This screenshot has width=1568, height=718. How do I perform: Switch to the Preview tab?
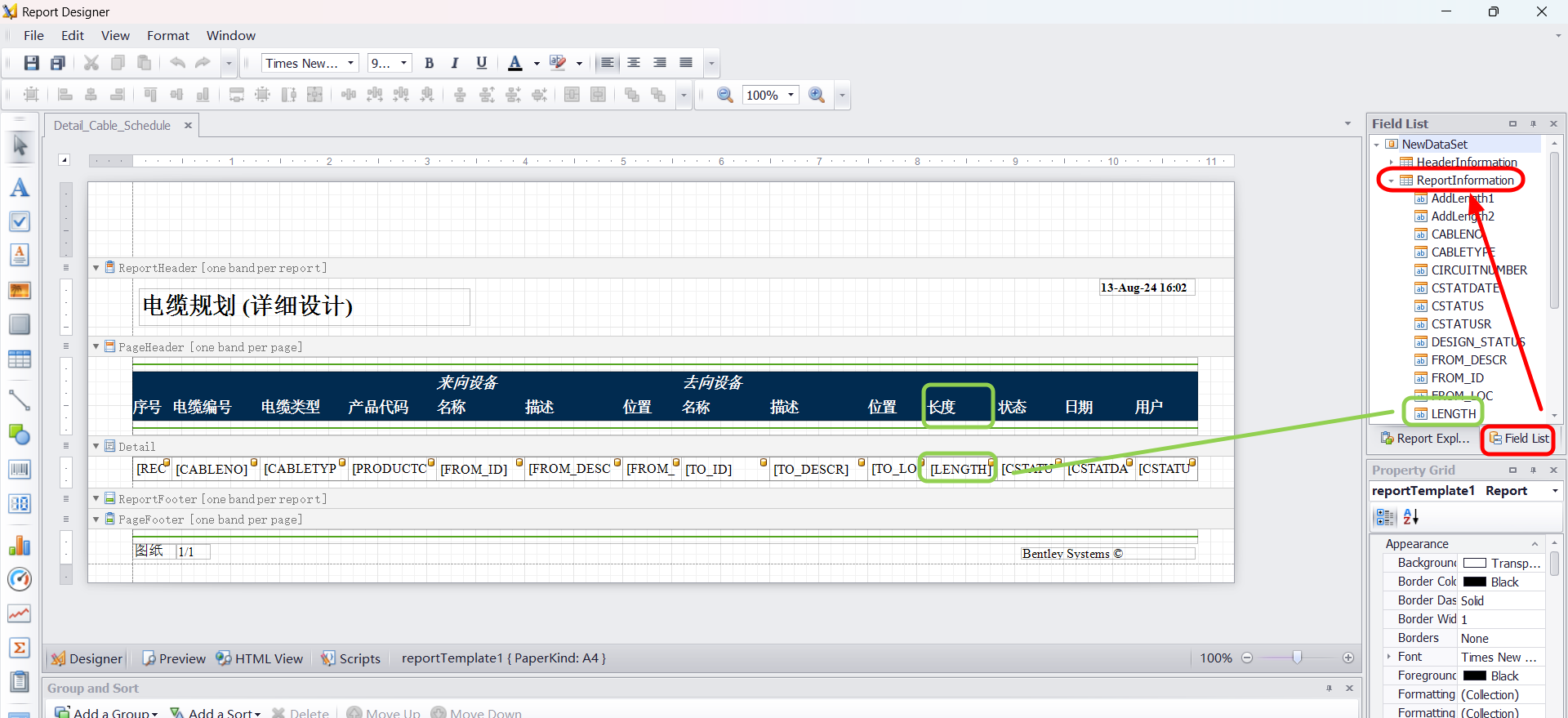(x=173, y=658)
